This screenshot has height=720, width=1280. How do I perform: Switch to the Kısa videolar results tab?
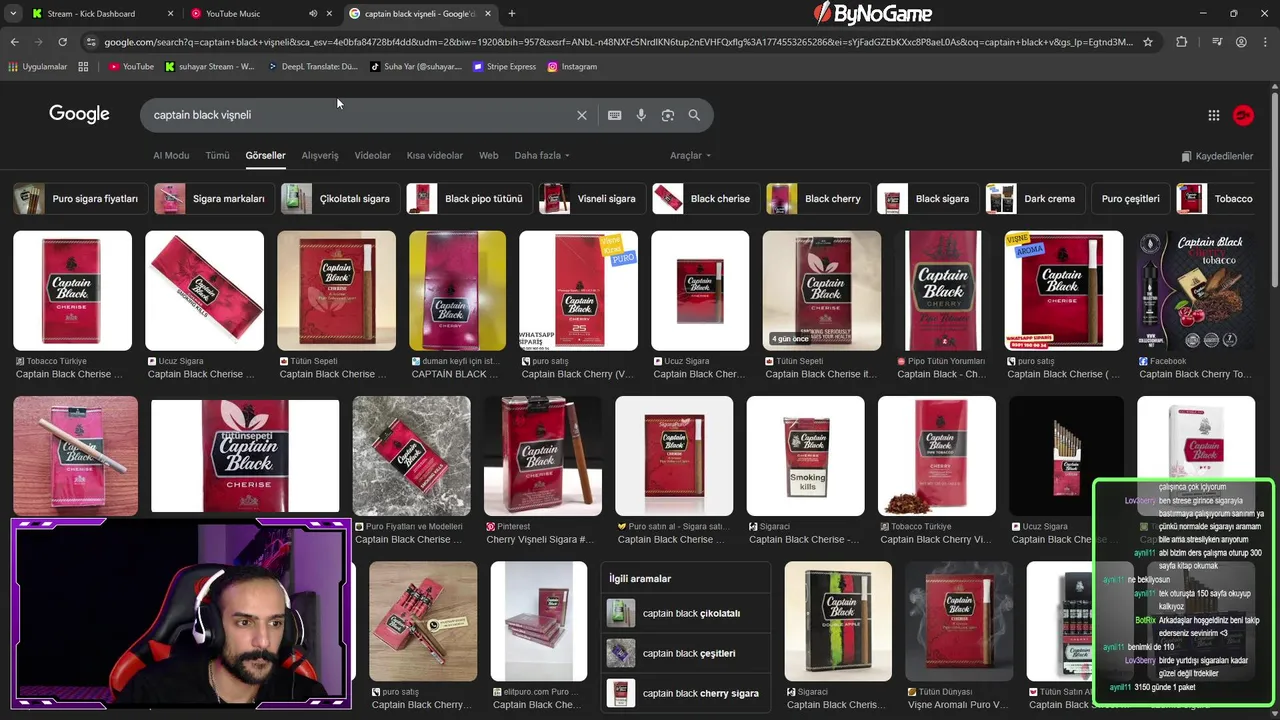(x=435, y=156)
